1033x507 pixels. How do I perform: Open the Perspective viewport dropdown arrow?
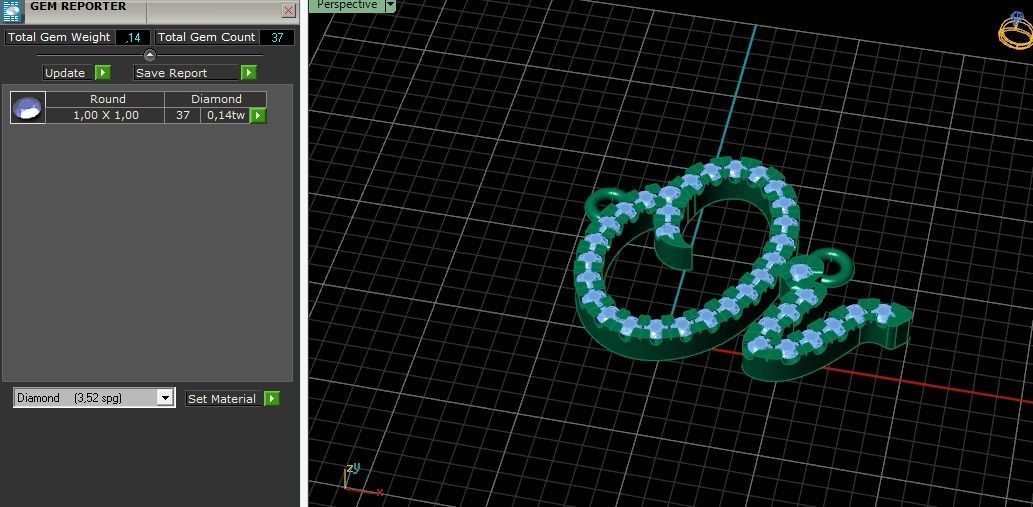point(390,5)
